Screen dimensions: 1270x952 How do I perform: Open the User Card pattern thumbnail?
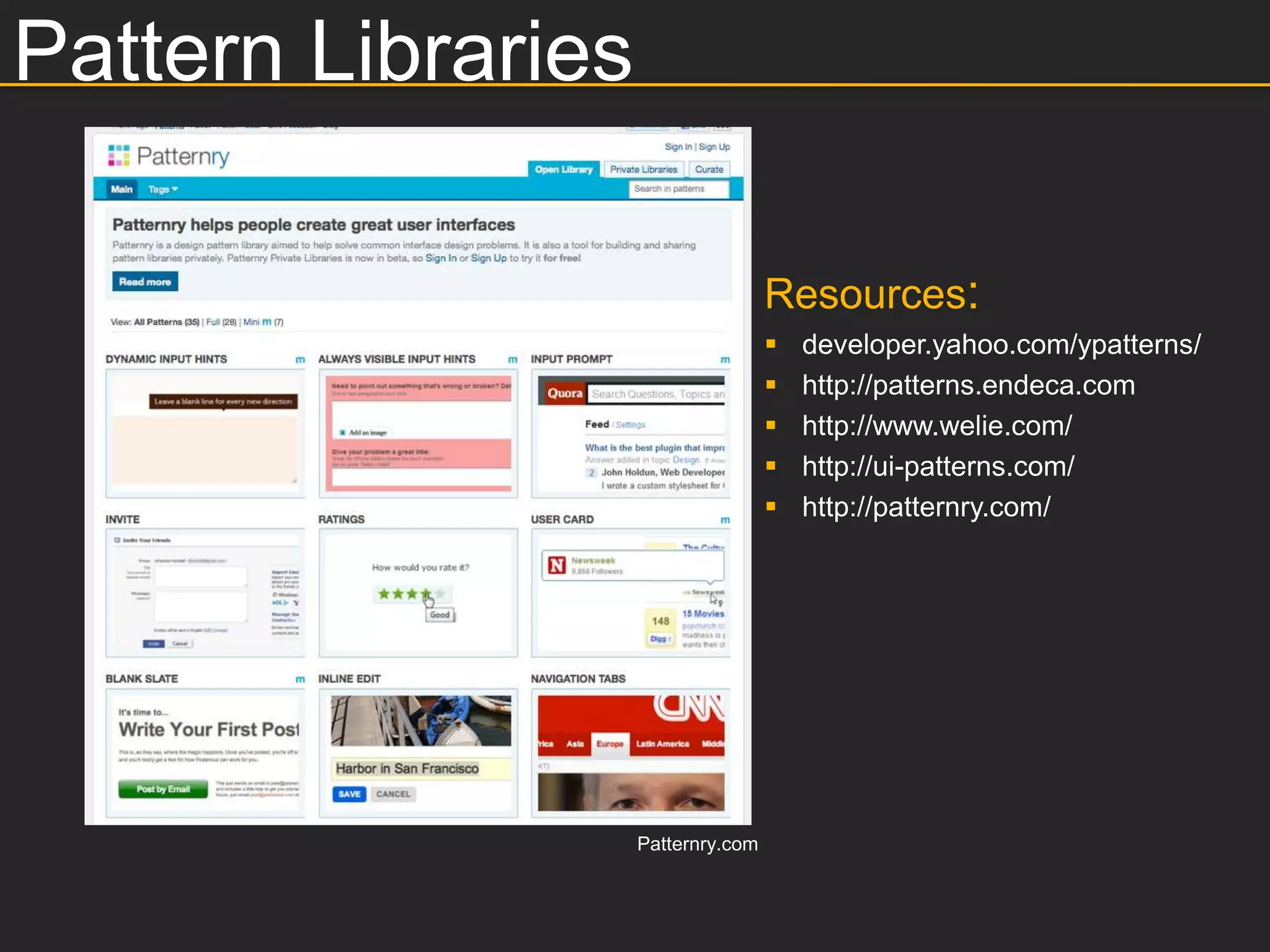(x=631, y=593)
